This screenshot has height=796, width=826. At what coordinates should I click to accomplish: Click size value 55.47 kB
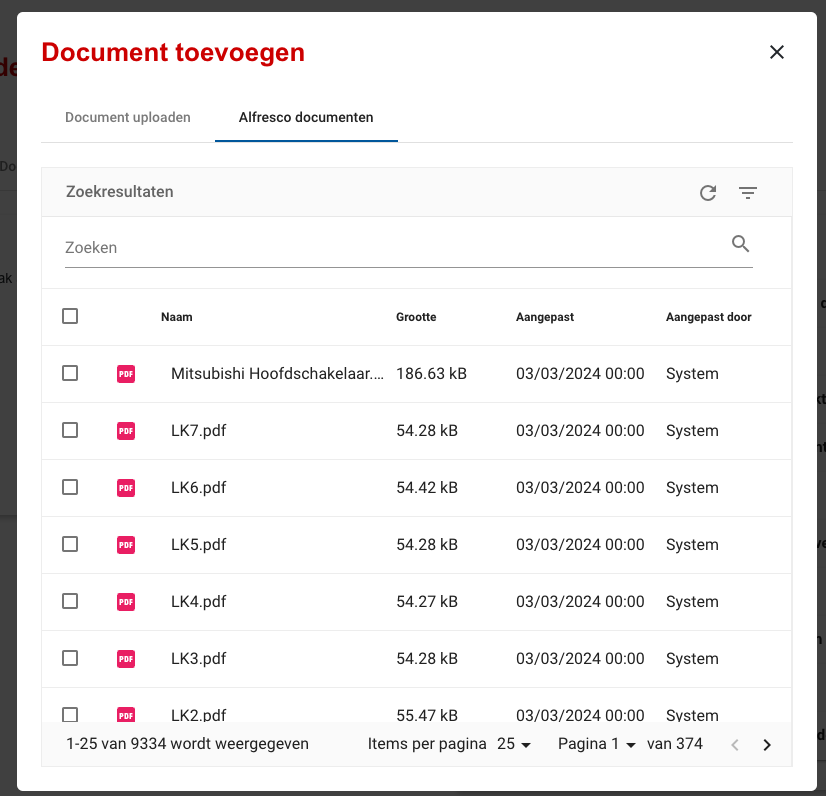click(x=427, y=715)
